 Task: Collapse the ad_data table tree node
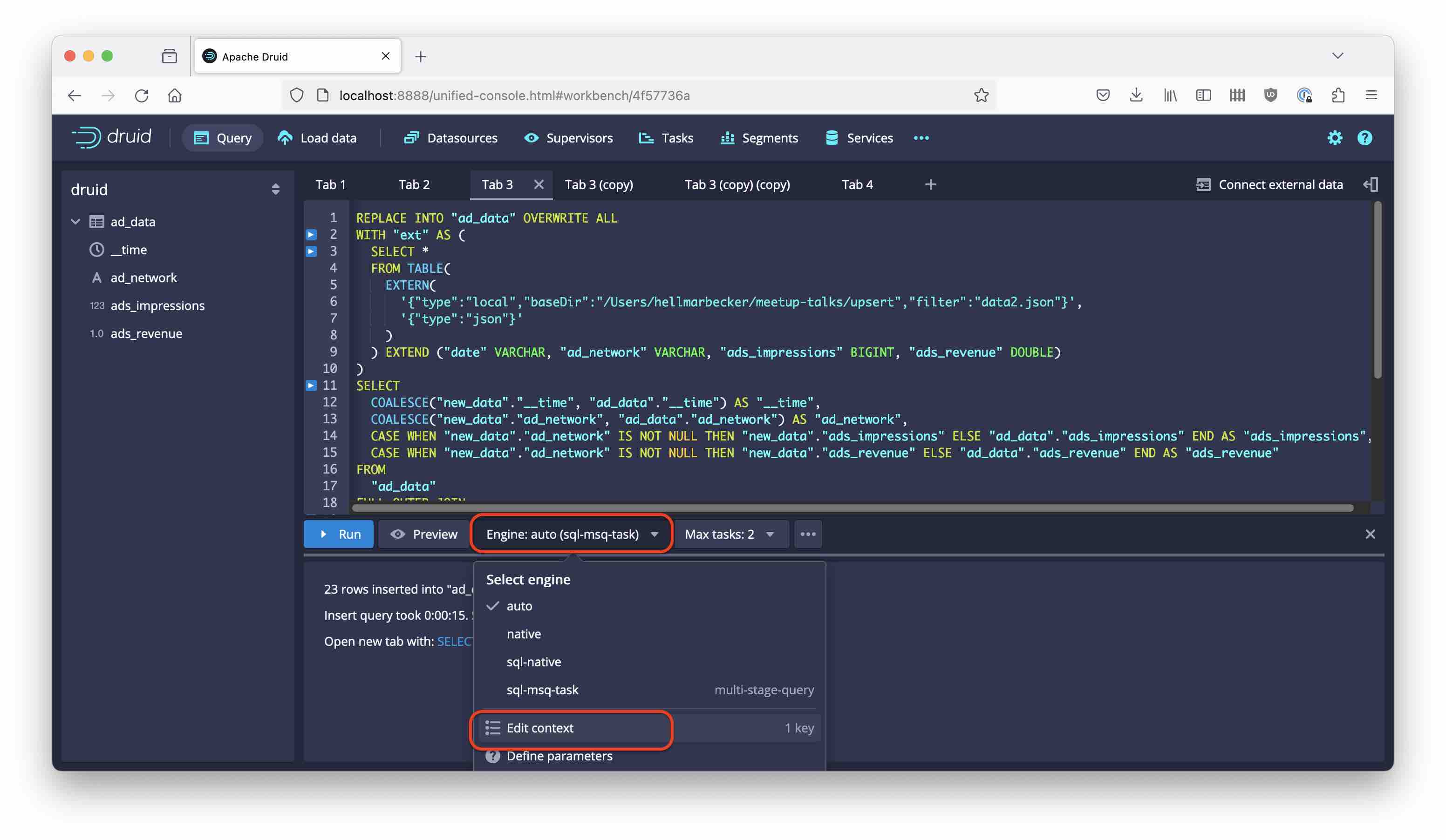pyautogui.click(x=75, y=221)
